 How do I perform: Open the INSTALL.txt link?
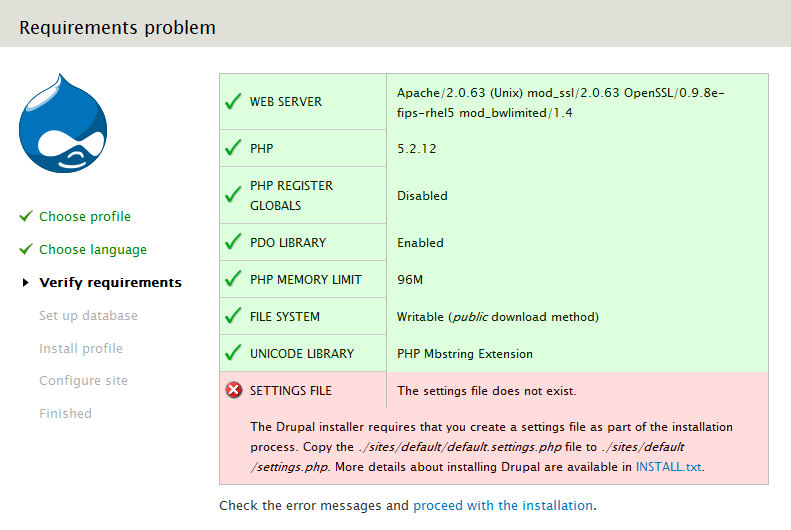(668, 467)
